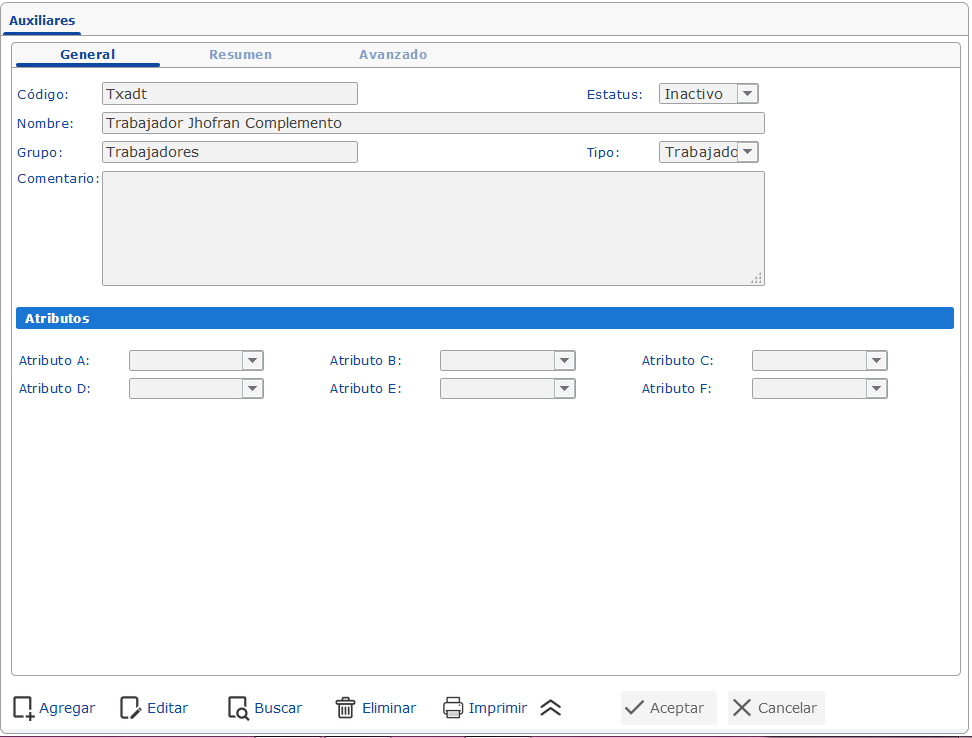This screenshot has height=738, width=972.
Task: Click the Eliminar trash can icon
Action: (x=345, y=708)
